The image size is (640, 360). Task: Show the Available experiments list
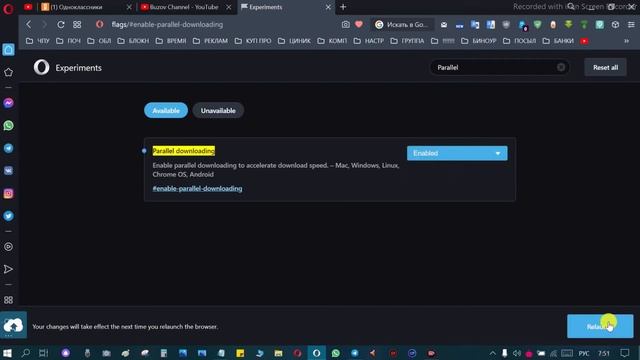166,110
